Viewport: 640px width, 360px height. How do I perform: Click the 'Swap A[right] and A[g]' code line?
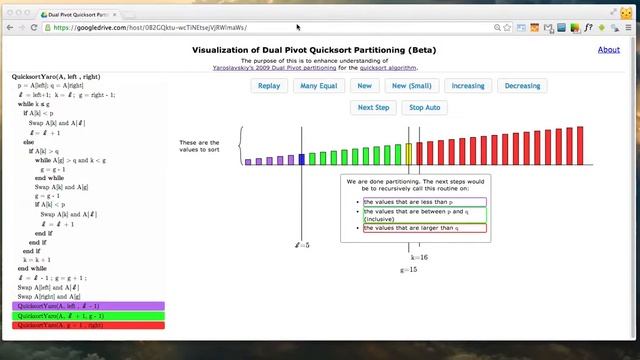click(49, 297)
